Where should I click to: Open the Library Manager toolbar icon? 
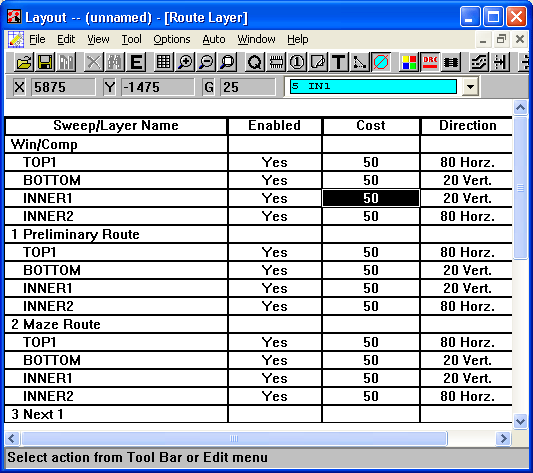coord(66,63)
